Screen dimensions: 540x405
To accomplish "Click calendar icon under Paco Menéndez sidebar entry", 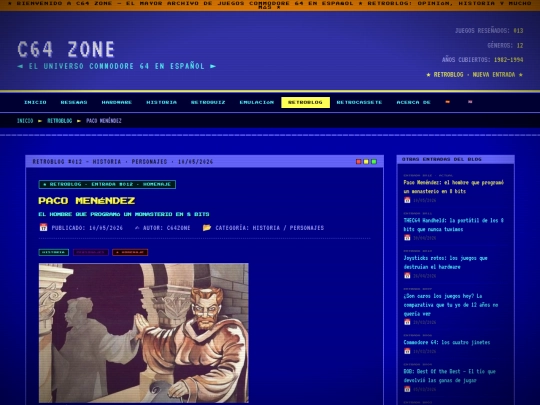I will point(407,200).
